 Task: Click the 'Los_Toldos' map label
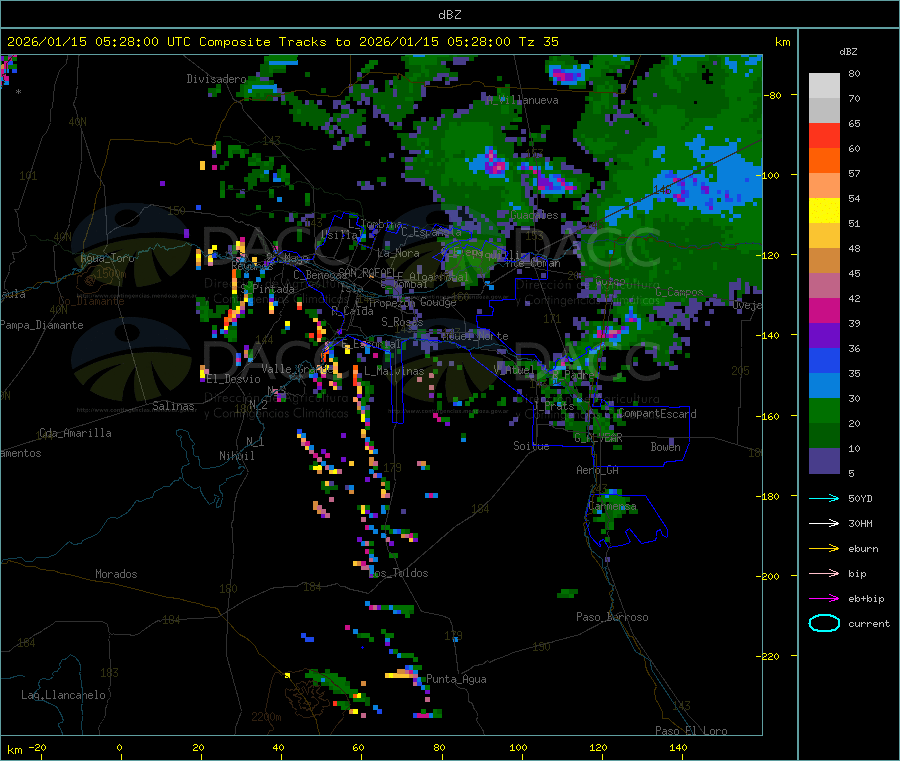point(398,573)
